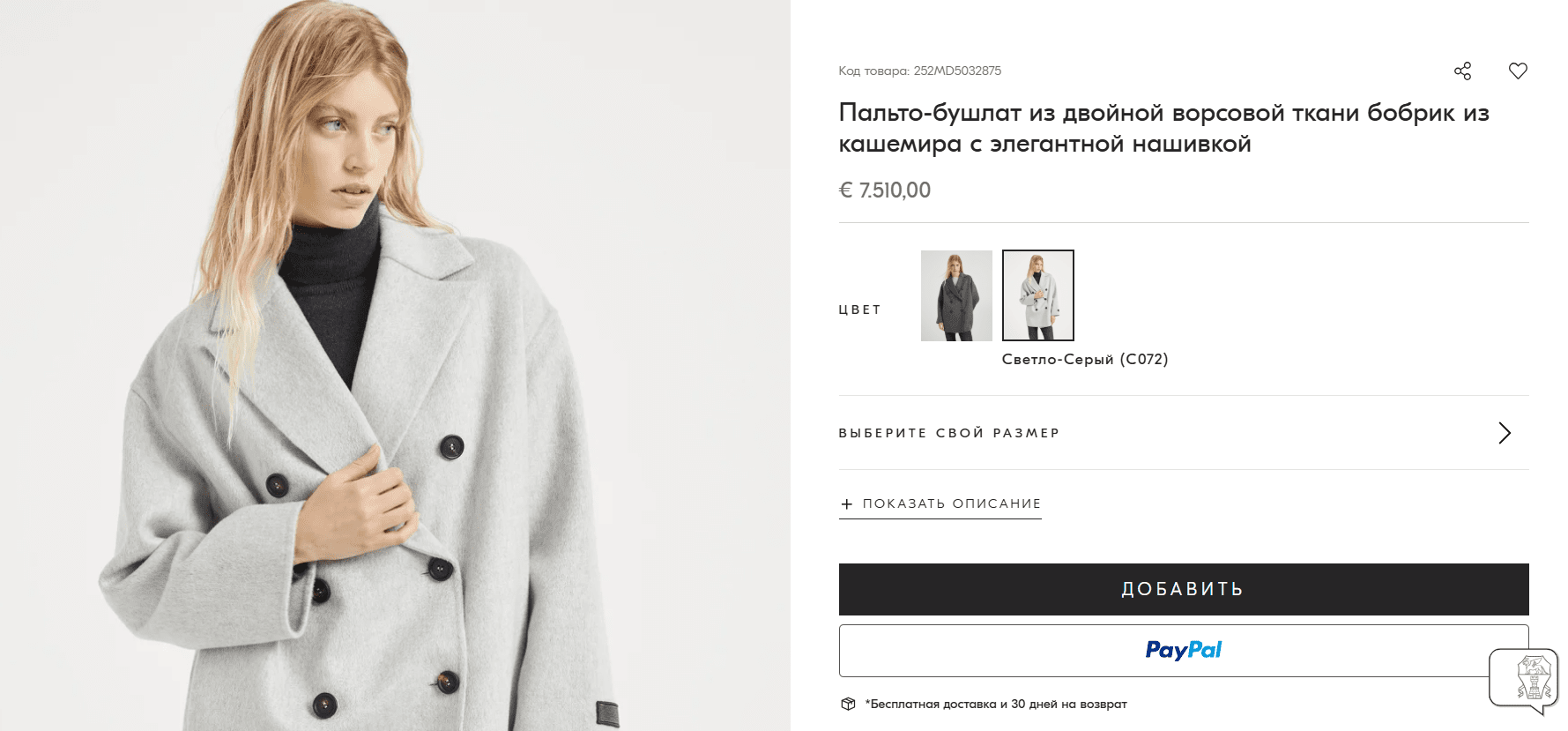Expand the Показать описание section
1568x731 pixels.
pos(951,503)
